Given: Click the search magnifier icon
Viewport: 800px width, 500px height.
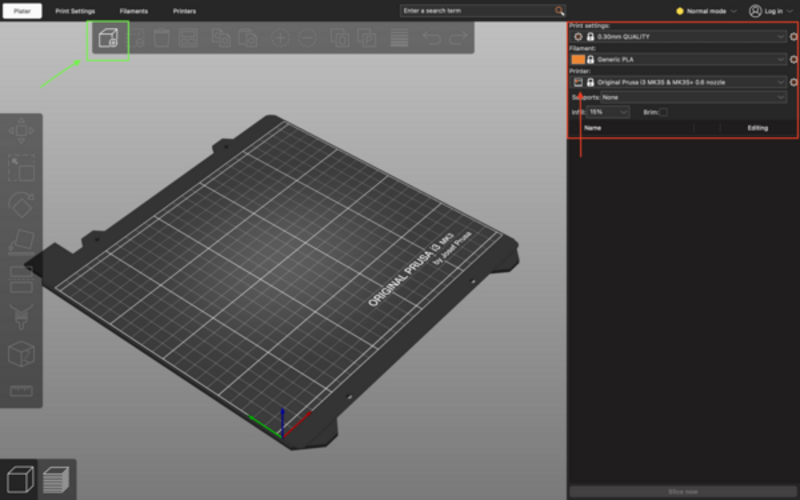Looking at the screenshot, I should tap(560, 11).
